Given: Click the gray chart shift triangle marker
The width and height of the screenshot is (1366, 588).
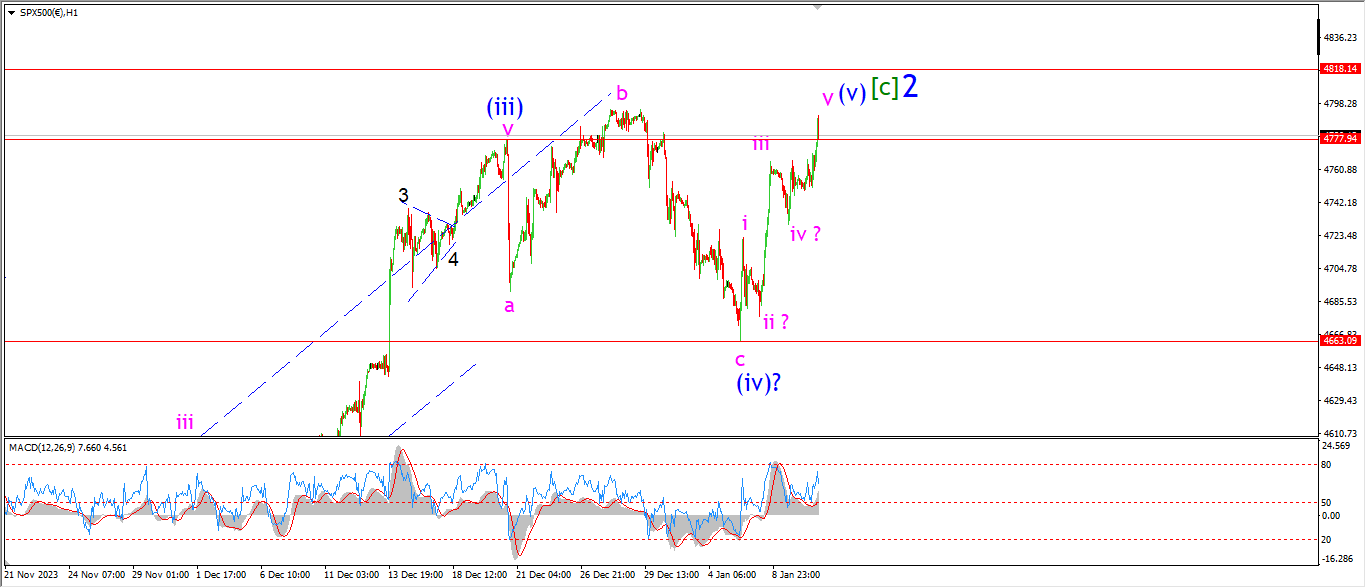Looking at the screenshot, I should [x=818, y=6].
